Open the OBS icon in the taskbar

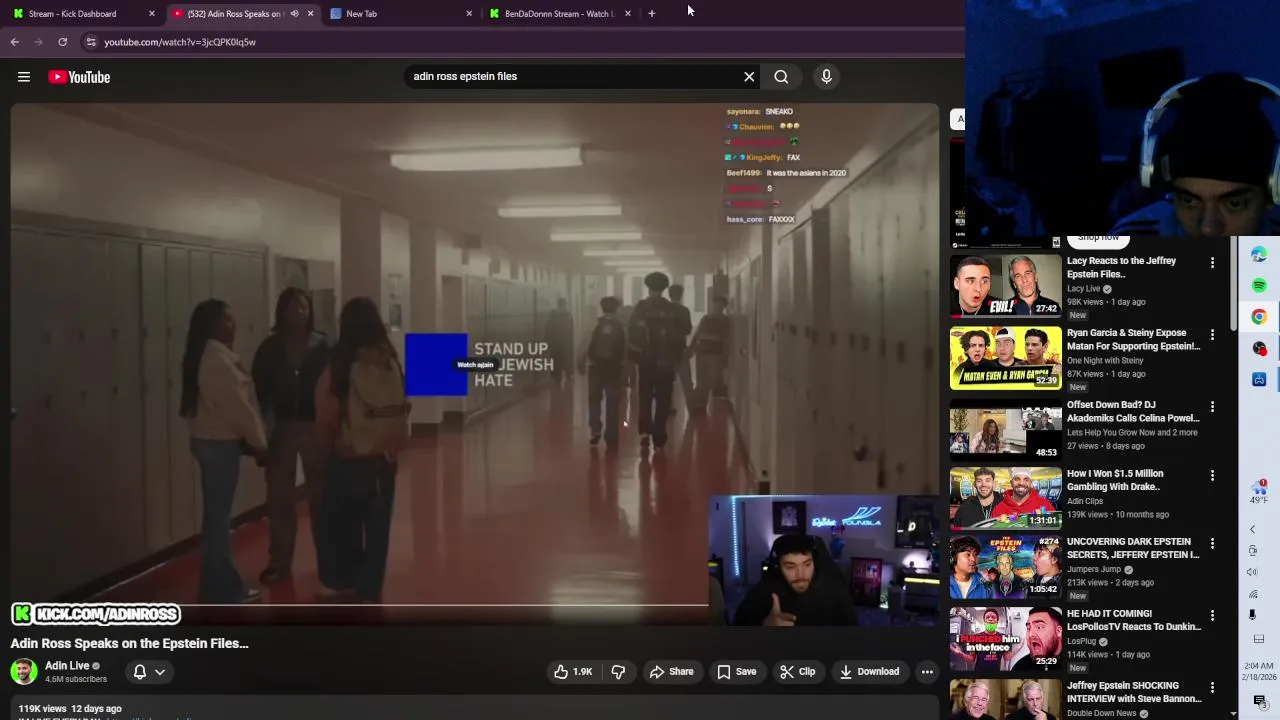coord(1259,348)
